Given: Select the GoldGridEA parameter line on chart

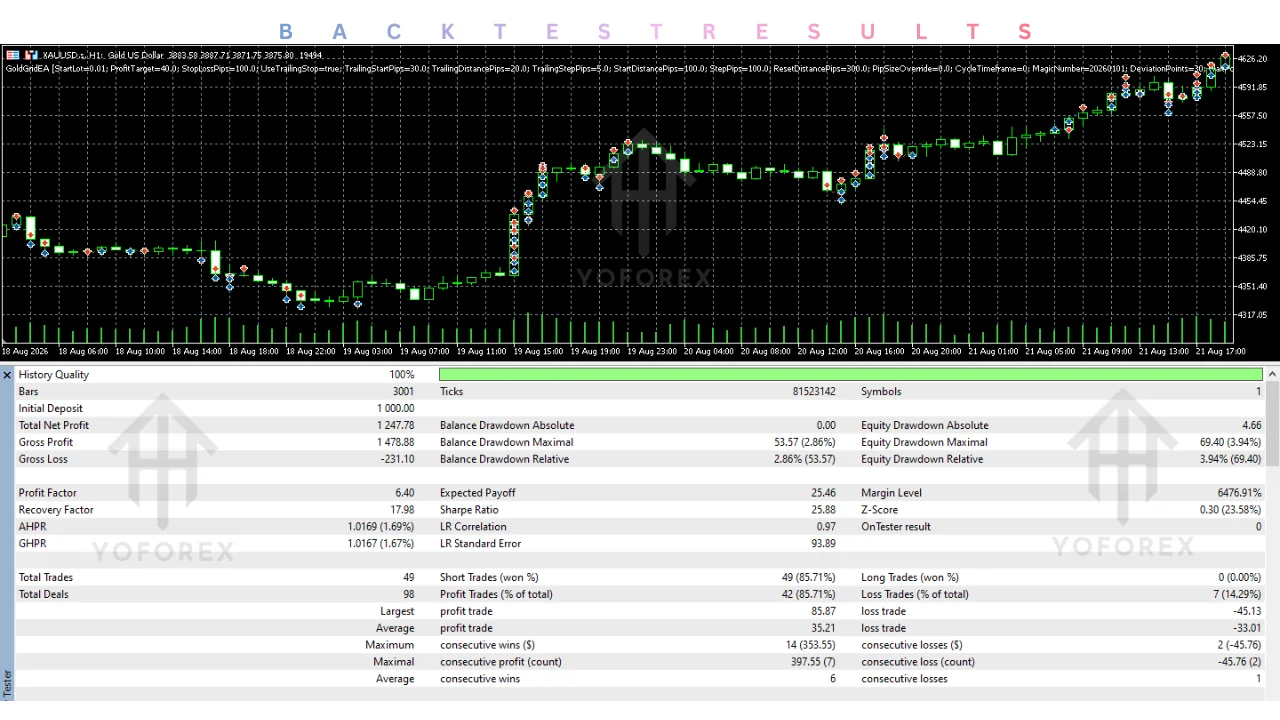Looking at the screenshot, I should (620, 68).
